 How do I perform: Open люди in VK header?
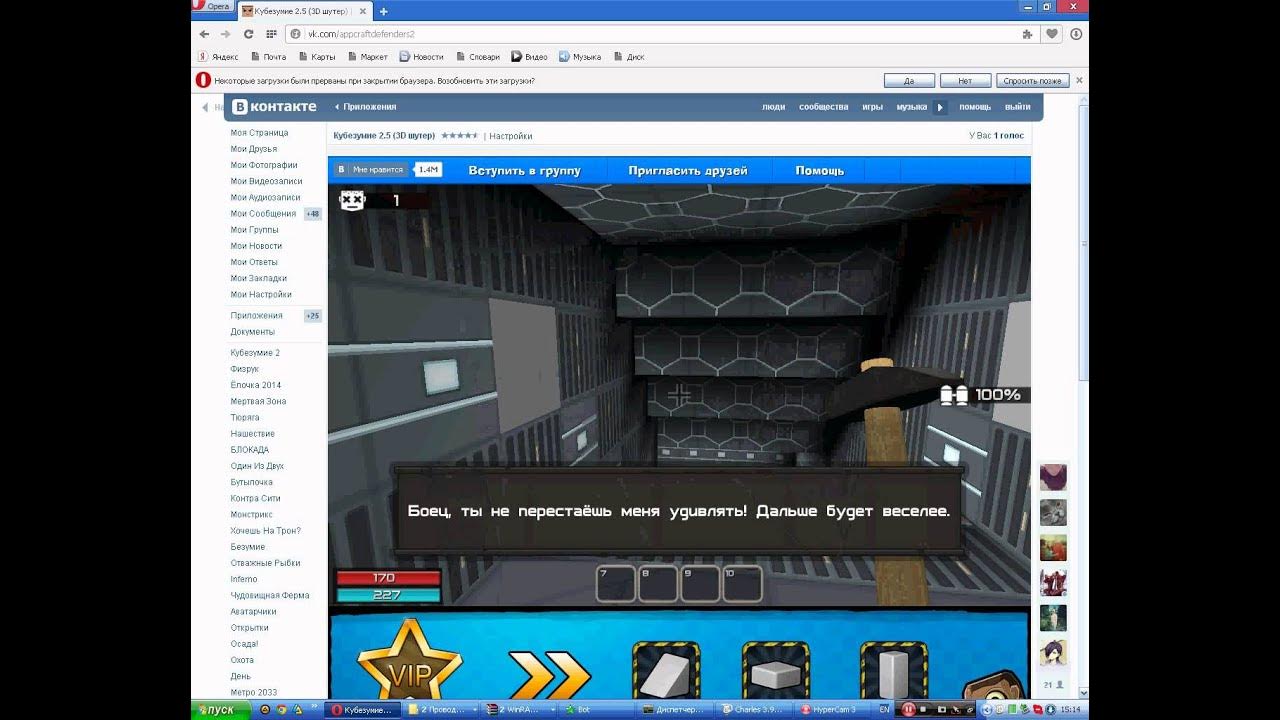point(773,107)
